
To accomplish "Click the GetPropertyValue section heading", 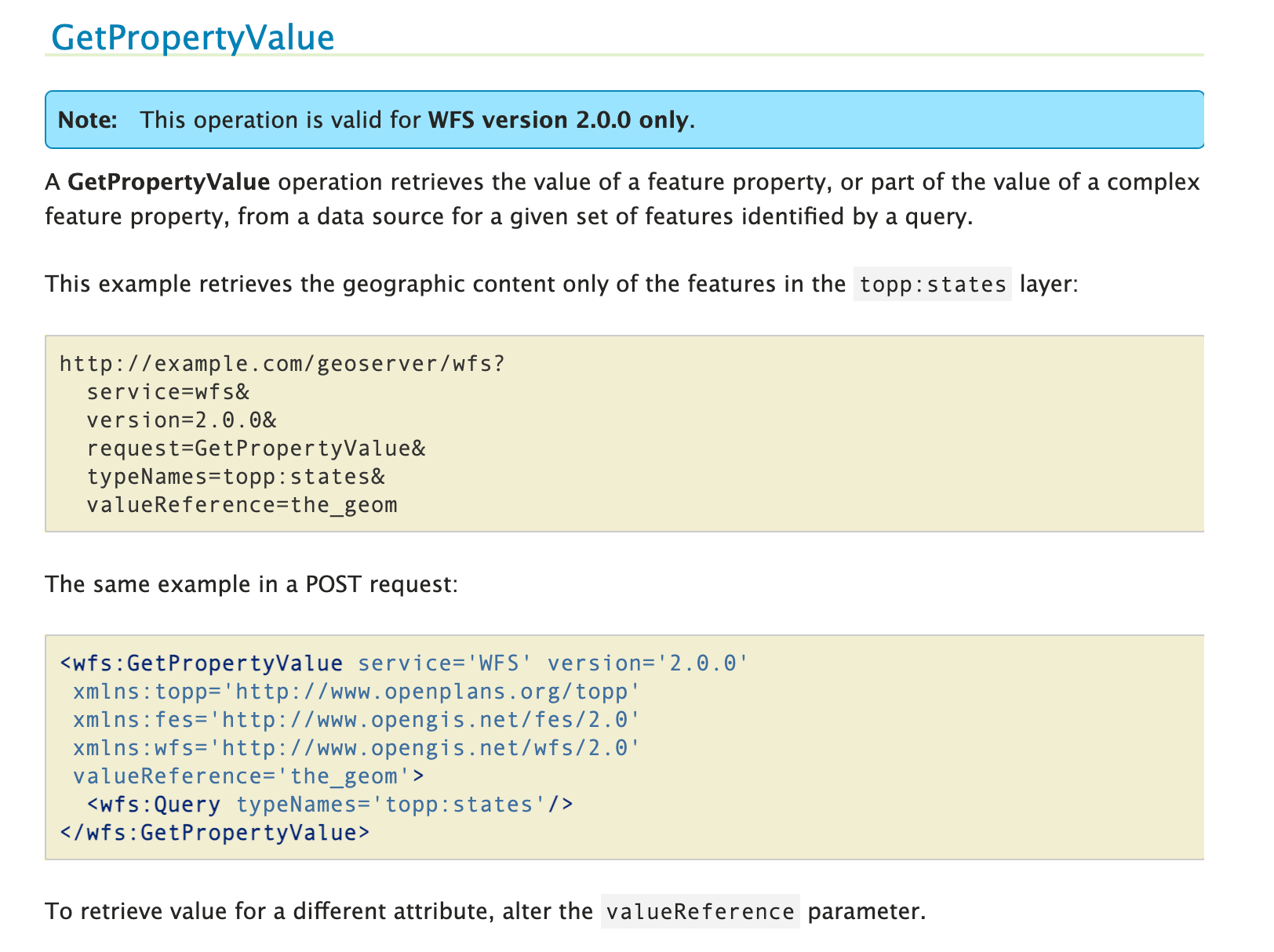I will click(x=193, y=37).
